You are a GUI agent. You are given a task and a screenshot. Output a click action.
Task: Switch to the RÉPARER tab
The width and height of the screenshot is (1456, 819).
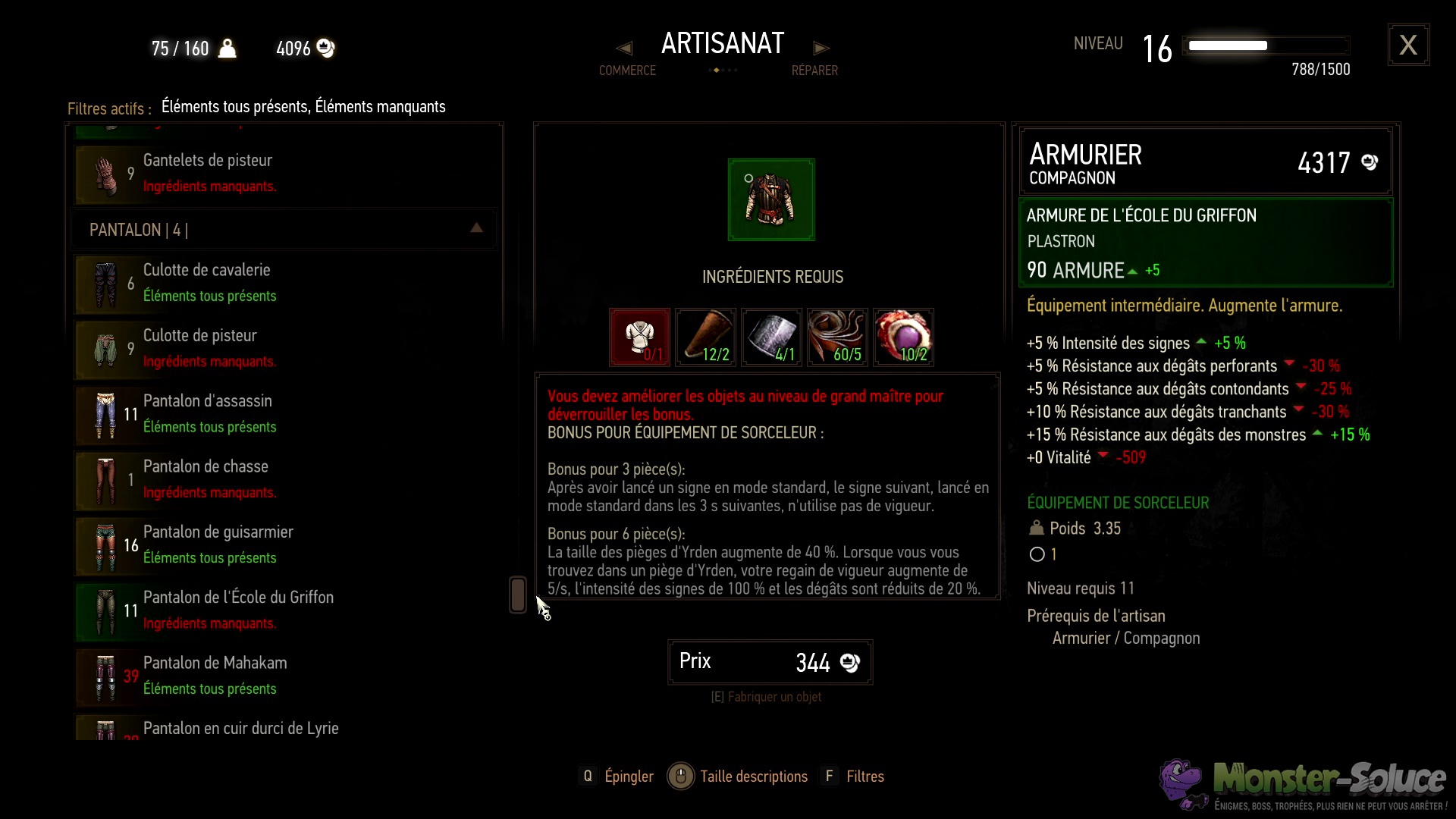click(x=814, y=71)
